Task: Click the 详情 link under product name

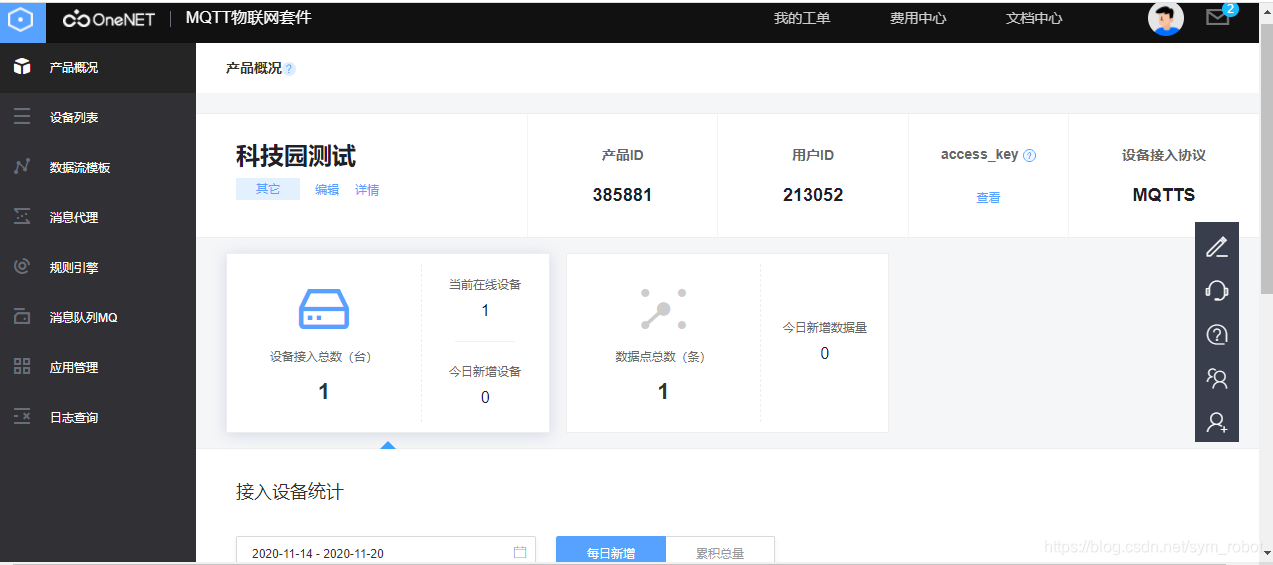Action: pyautogui.click(x=367, y=190)
